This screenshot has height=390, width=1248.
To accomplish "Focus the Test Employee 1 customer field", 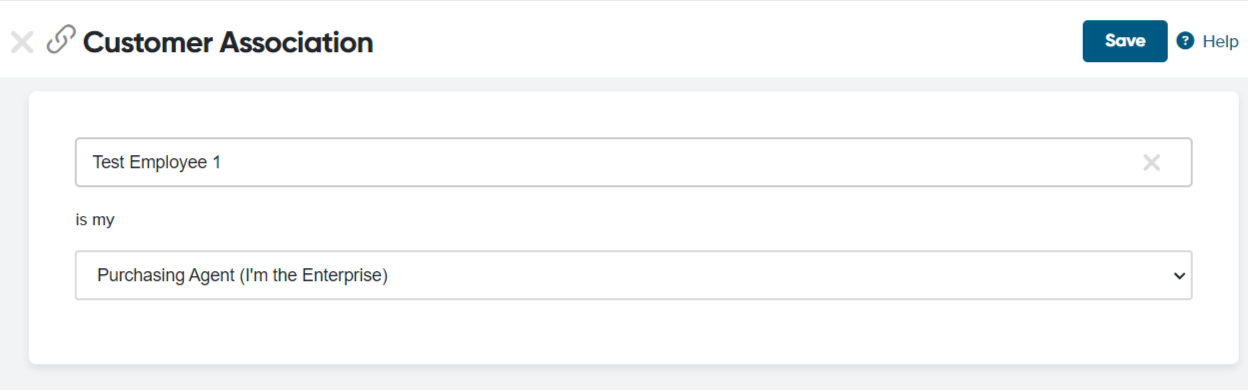I will (633, 162).
